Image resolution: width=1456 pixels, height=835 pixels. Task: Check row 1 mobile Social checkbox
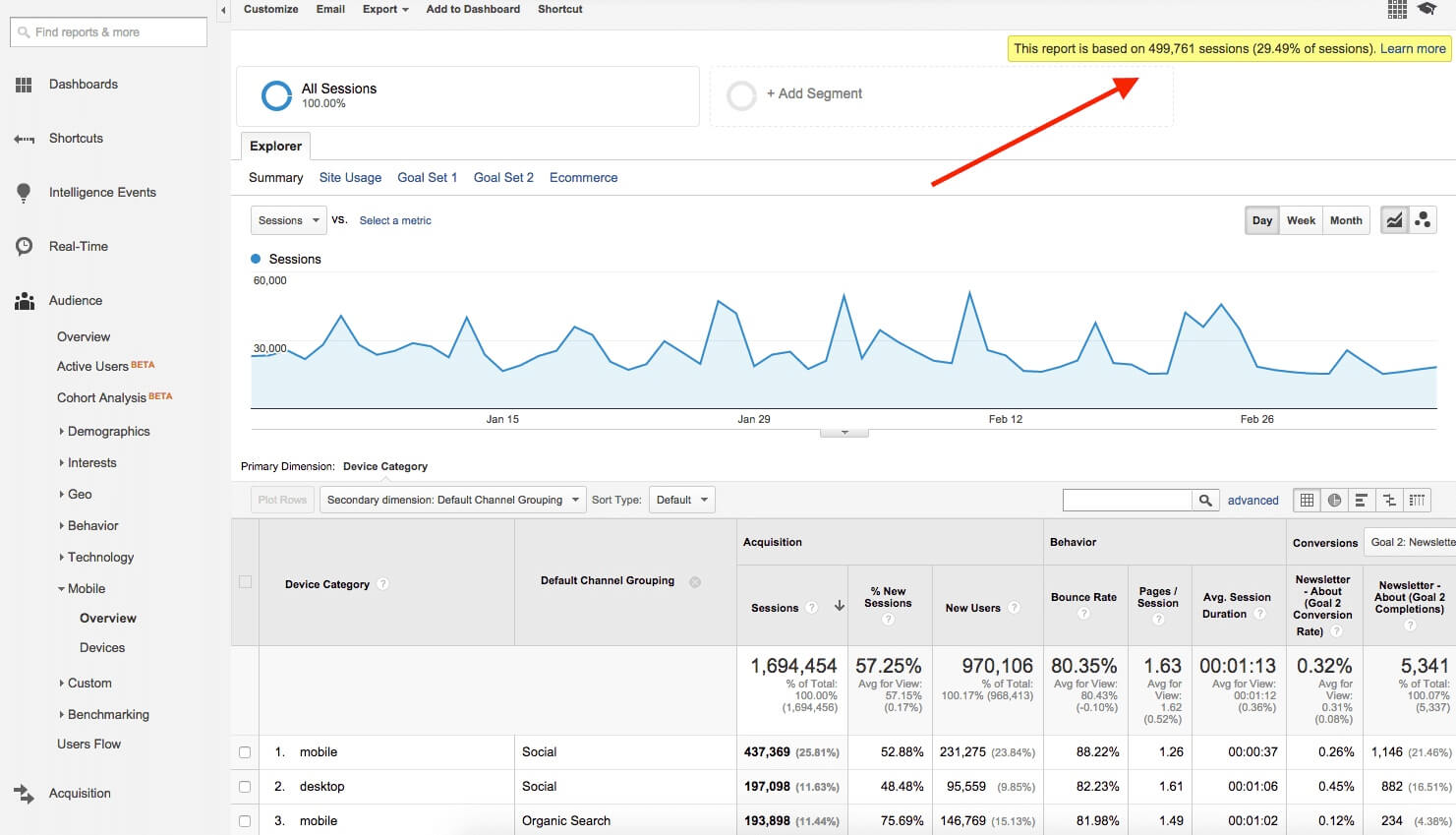tap(245, 752)
